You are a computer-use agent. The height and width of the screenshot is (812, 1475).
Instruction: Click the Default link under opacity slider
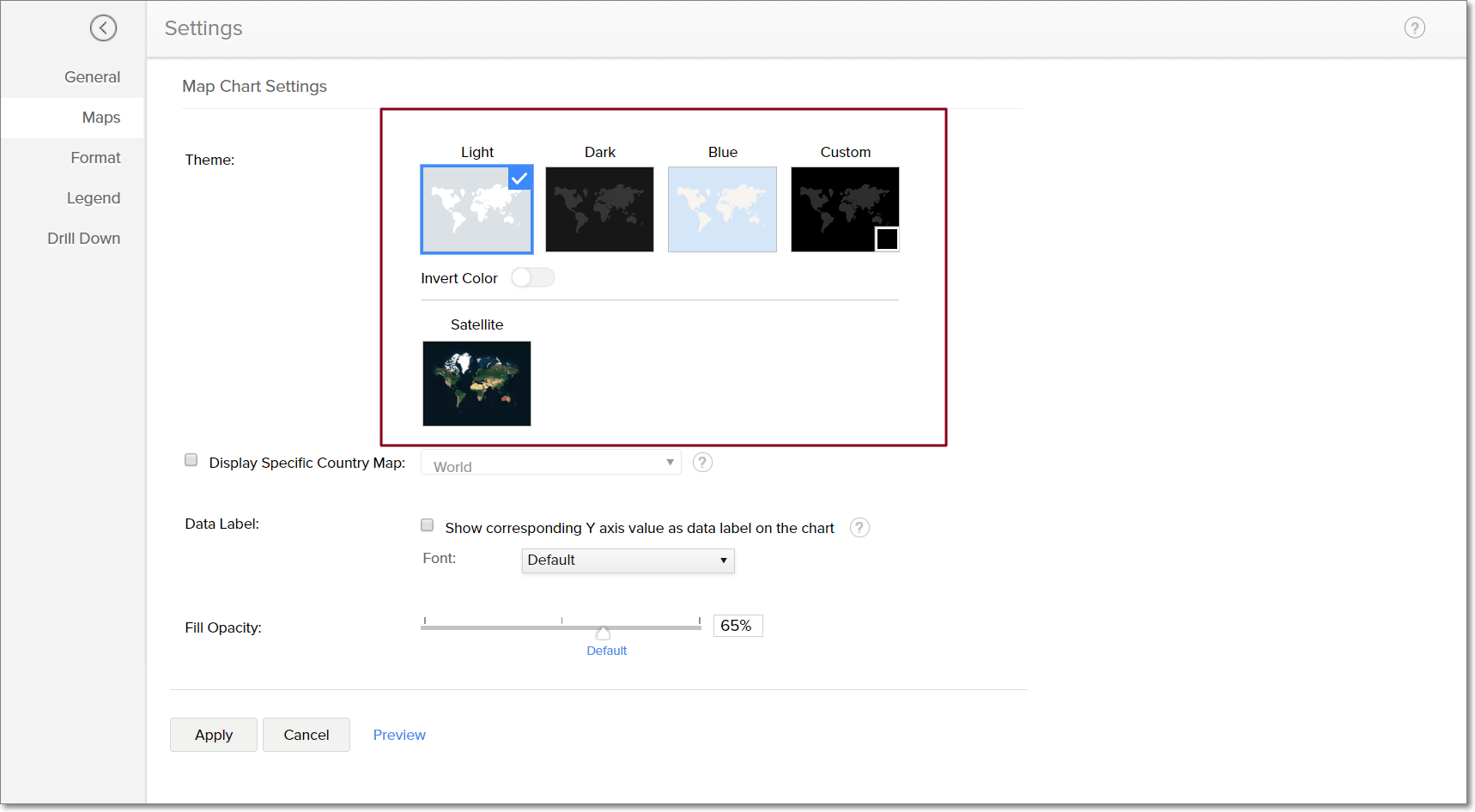pyautogui.click(x=606, y=651)
